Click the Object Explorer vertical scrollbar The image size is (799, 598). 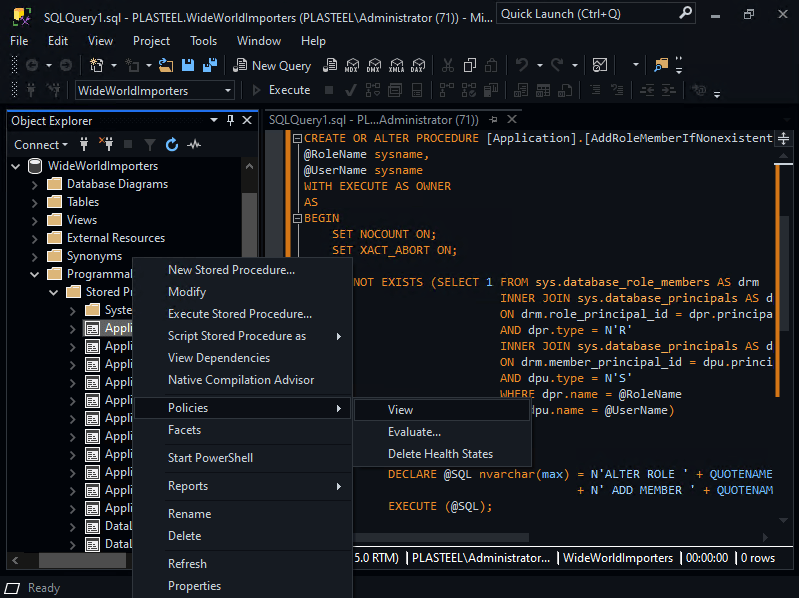(x=249, y=224)
